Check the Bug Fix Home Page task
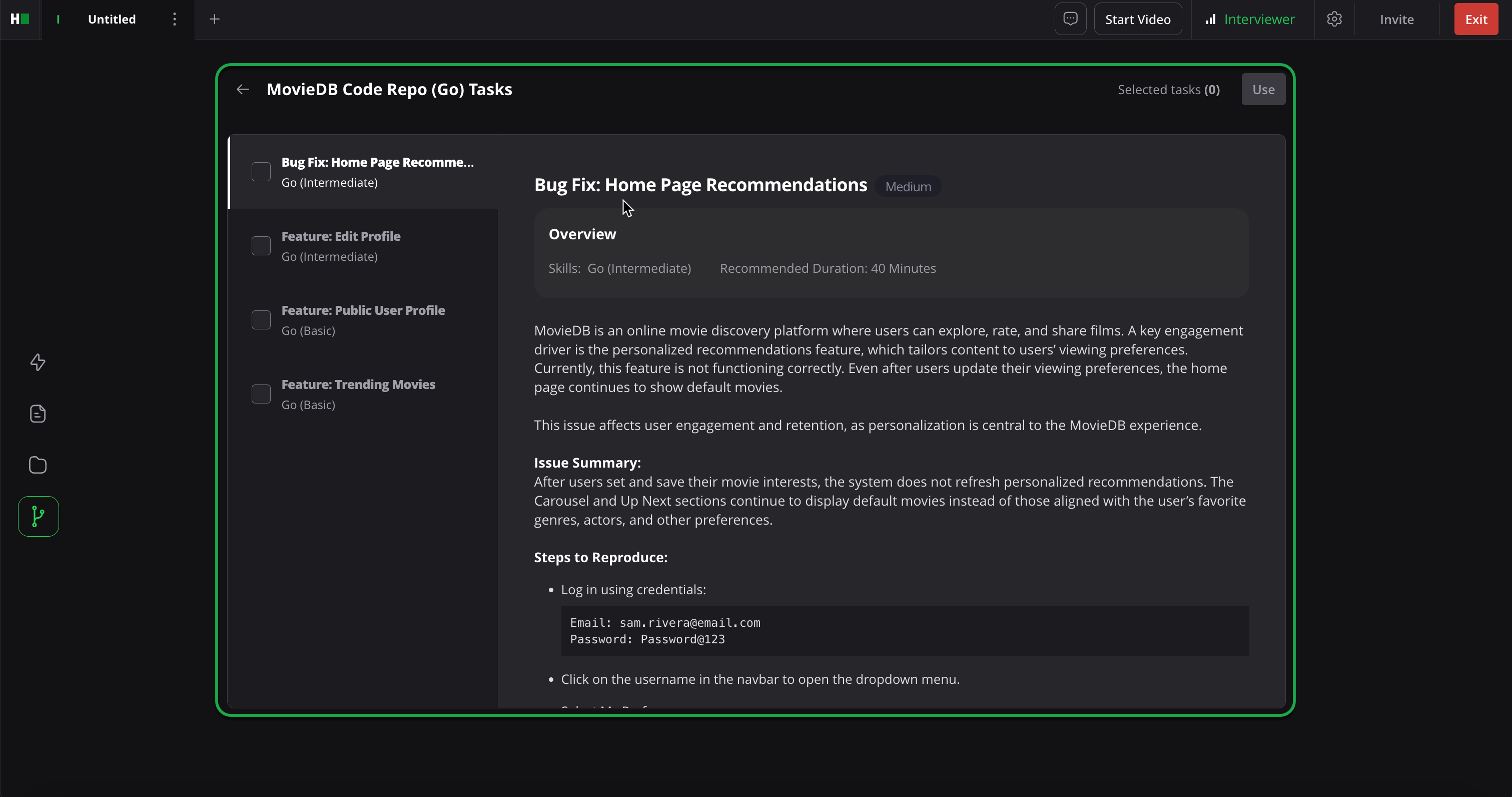This screenshot has height=797, width=1512. pos(261,172)
